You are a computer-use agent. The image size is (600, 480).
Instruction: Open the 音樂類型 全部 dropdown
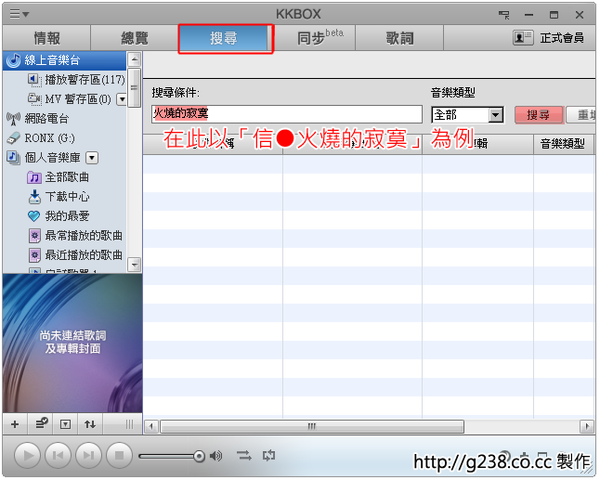[x=467, y=114]
